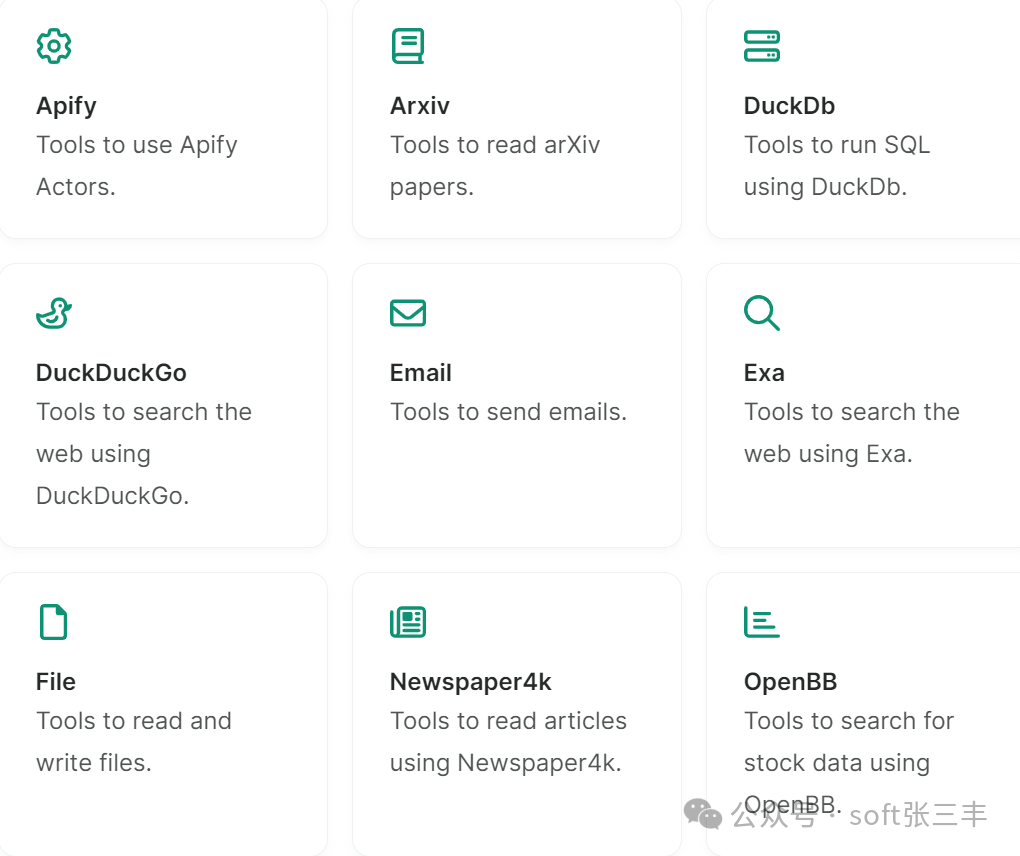Screen dimensions: 1020x856
Task: Open the OpenBB card title
Action: pyautogui.click(x=790, y=682)
